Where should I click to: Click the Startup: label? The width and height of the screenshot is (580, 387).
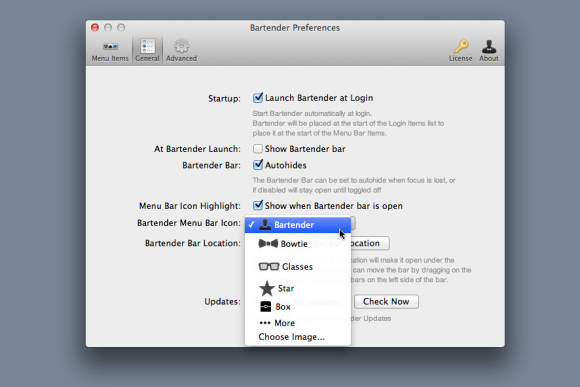coord(224,98)
